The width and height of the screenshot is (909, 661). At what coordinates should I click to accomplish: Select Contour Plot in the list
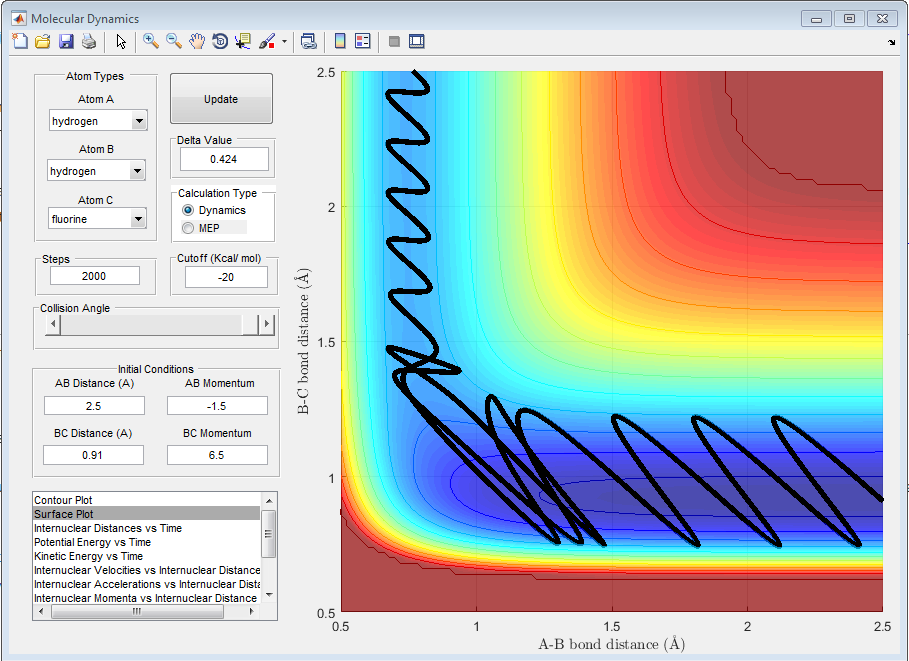click(146, 500)
